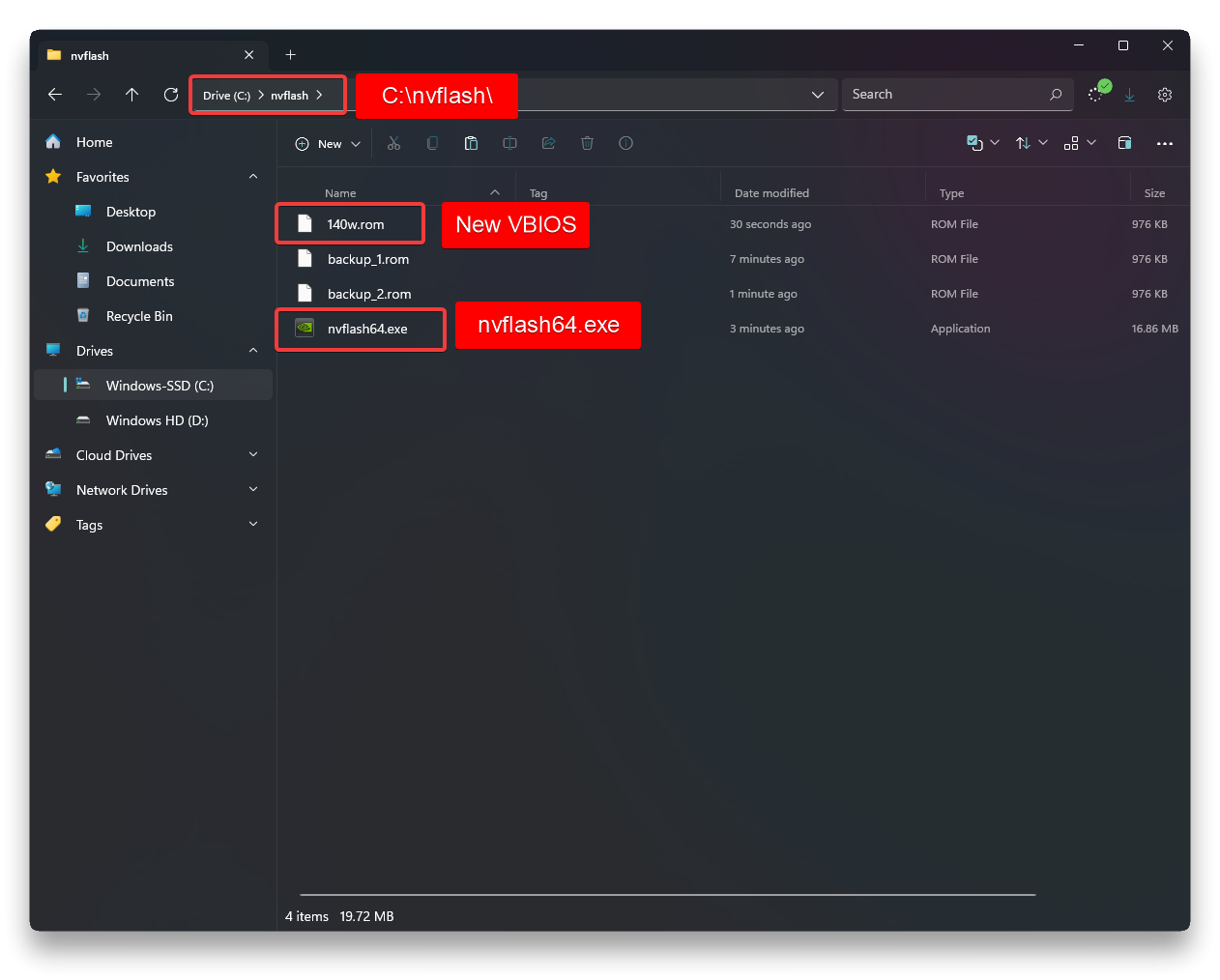Click the delete trash icon in toolbar
1220x980 pixels.
pyautogui.click(x=587, y=143)
